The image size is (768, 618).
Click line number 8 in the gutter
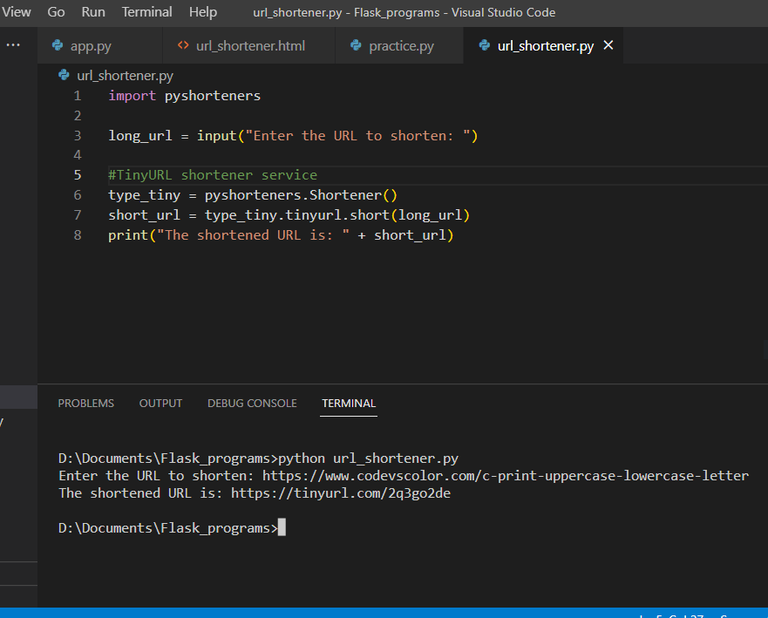(77, 235)
